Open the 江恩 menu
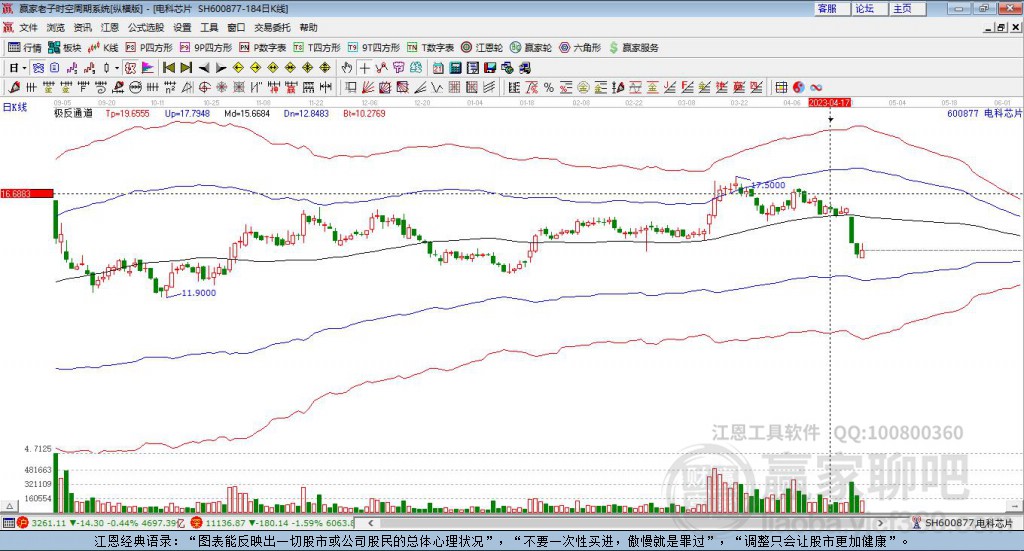Screen dimensions: 1024x551 [x=110, y=27]
